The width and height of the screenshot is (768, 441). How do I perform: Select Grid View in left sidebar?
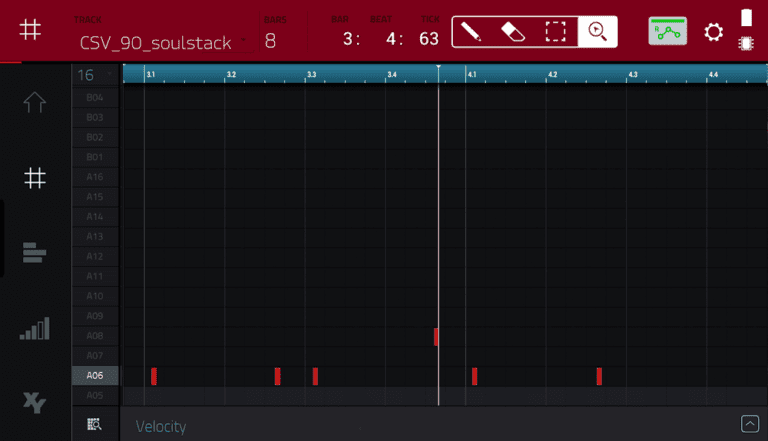coord(34,178)
